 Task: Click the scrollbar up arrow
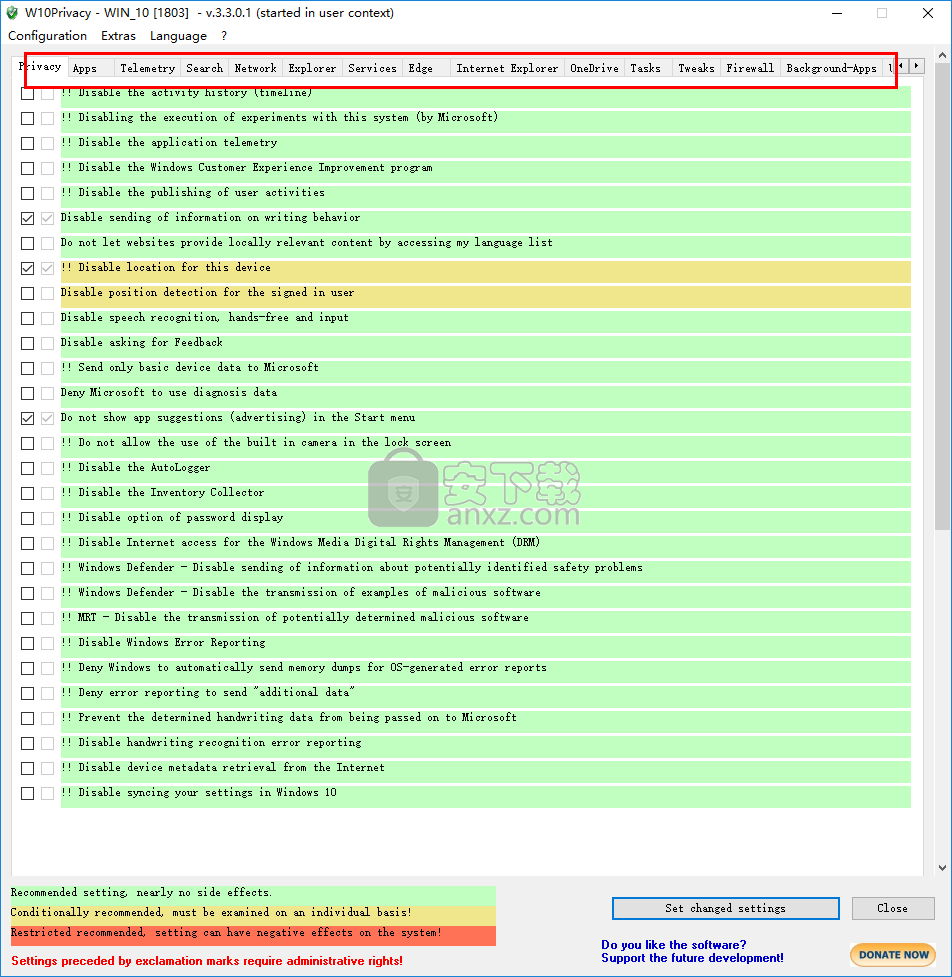pos(942,55)
